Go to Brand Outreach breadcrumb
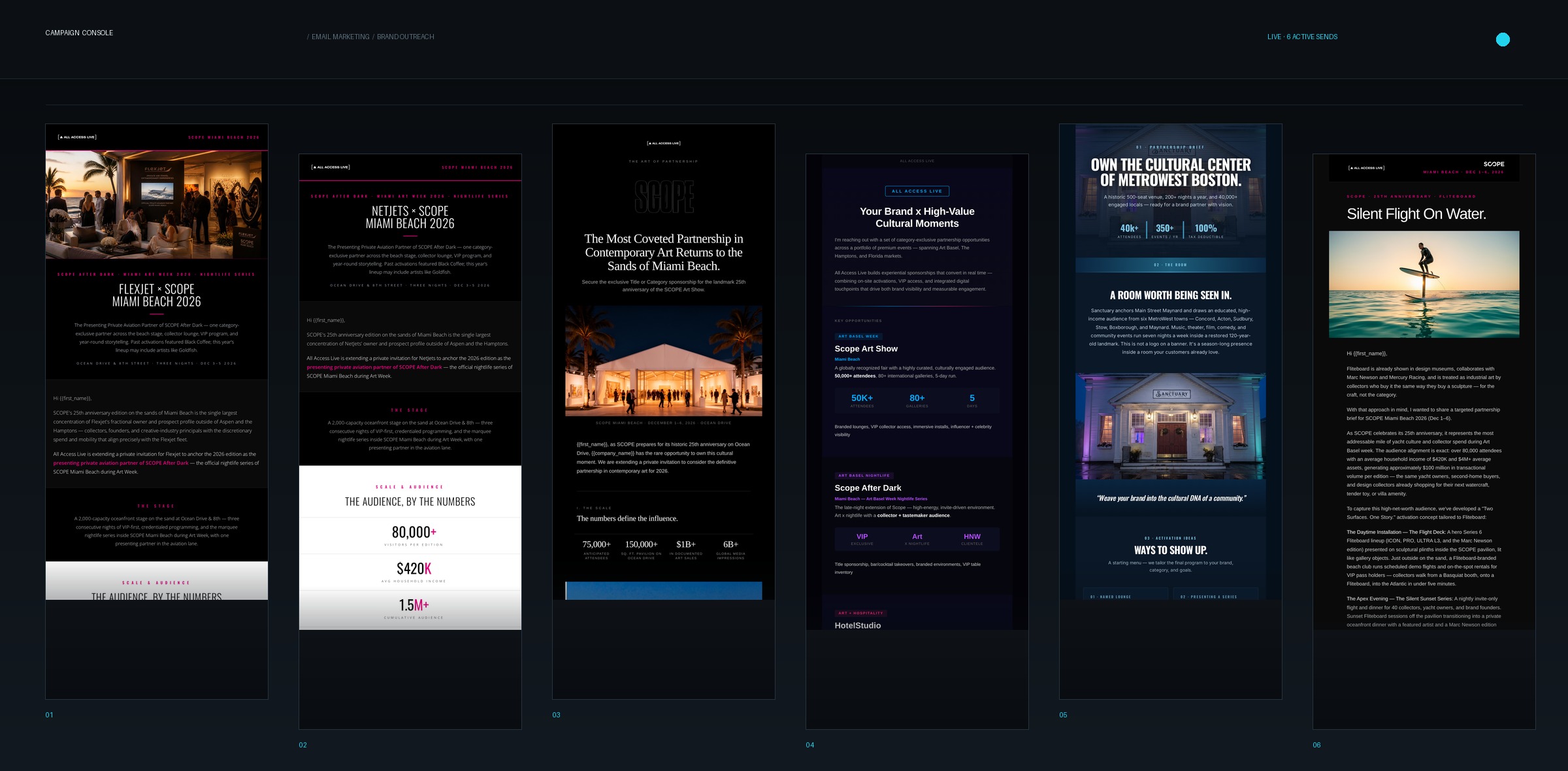 [x=405, y=37]
